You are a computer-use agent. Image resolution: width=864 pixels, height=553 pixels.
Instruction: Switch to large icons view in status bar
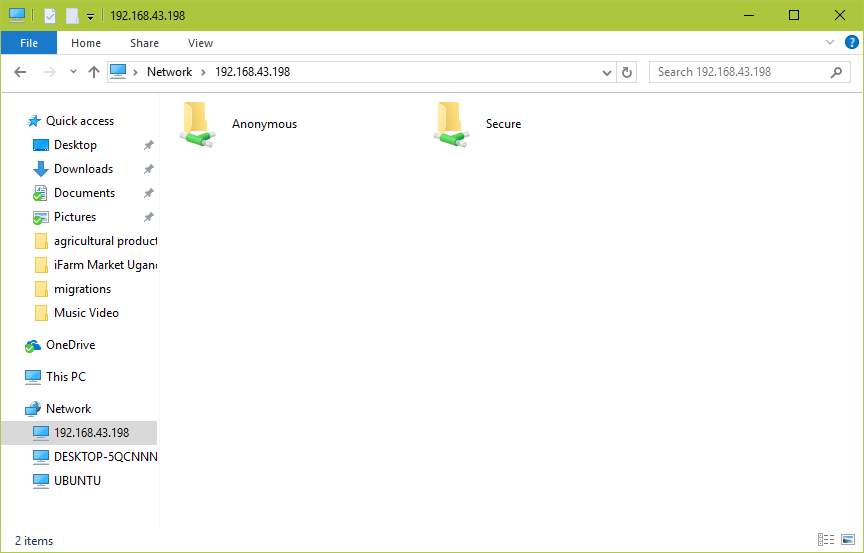[x=847, y=540]
